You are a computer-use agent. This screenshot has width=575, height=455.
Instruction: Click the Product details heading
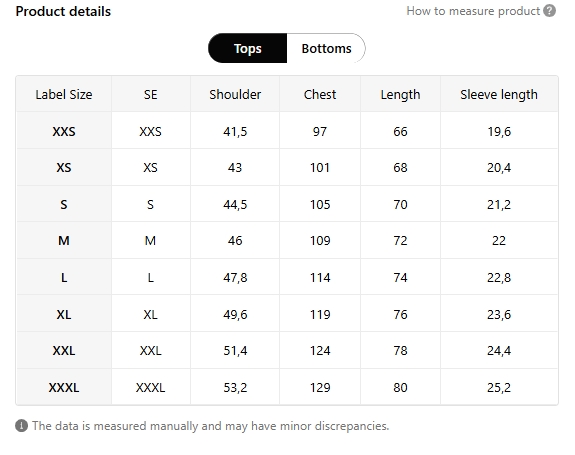[x=63, y=11]
